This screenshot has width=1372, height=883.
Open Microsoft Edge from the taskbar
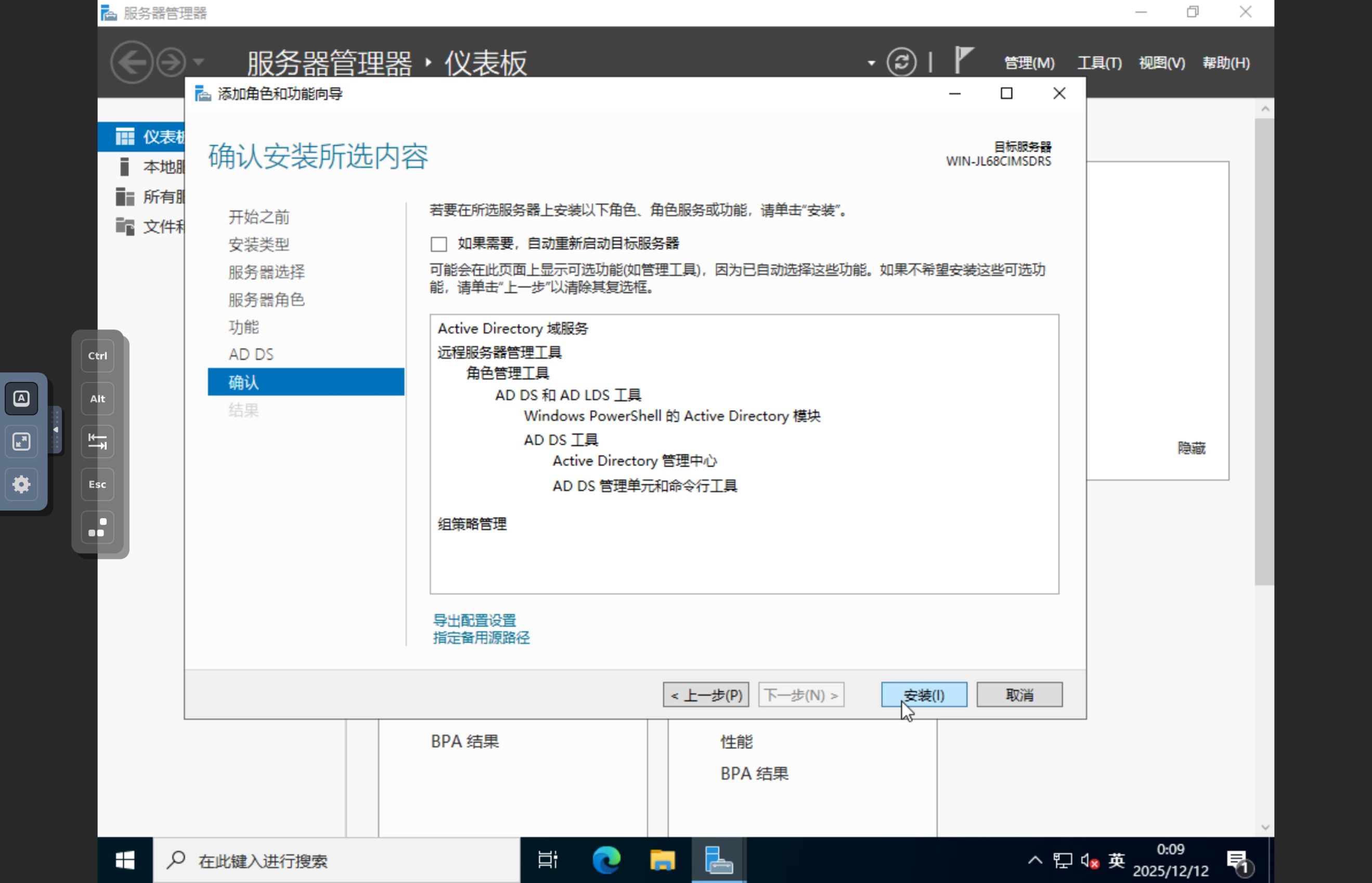click(606, 860)
